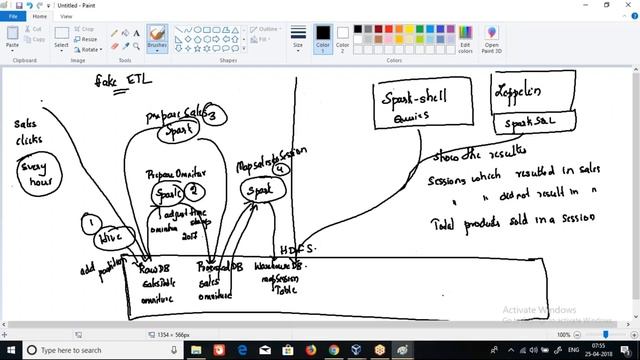Click the zoom out minus button
The width and height of the screenshot is (640, 360).
point(577,335)
